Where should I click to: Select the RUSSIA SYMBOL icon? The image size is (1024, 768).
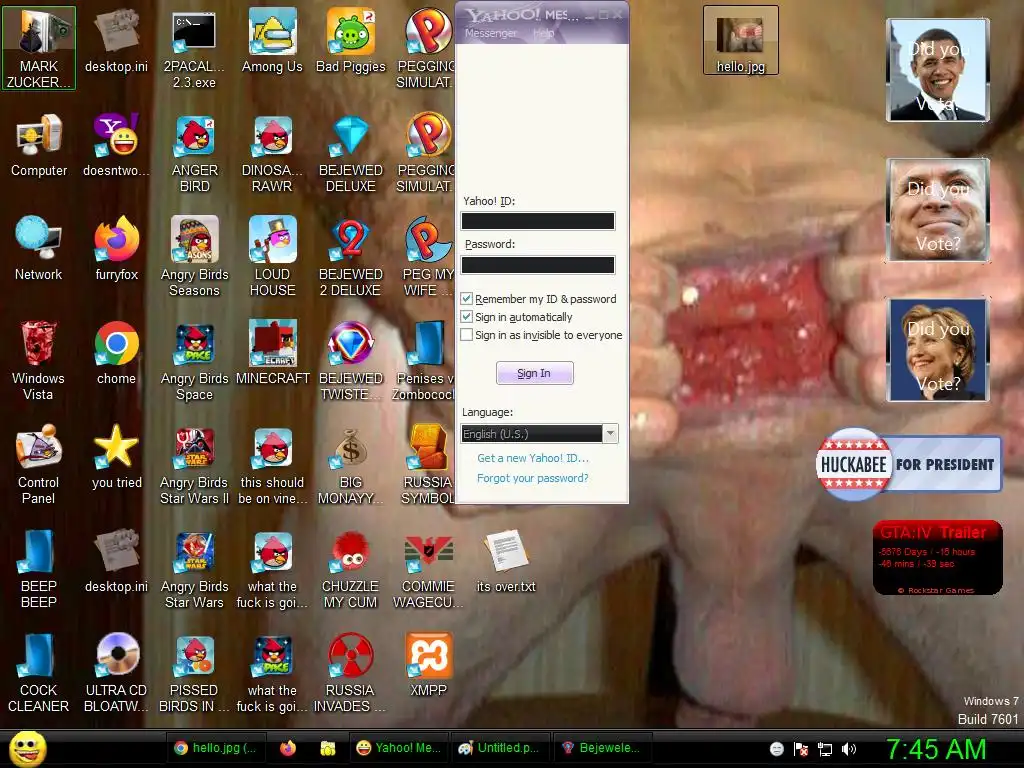[x=428, y=465]
